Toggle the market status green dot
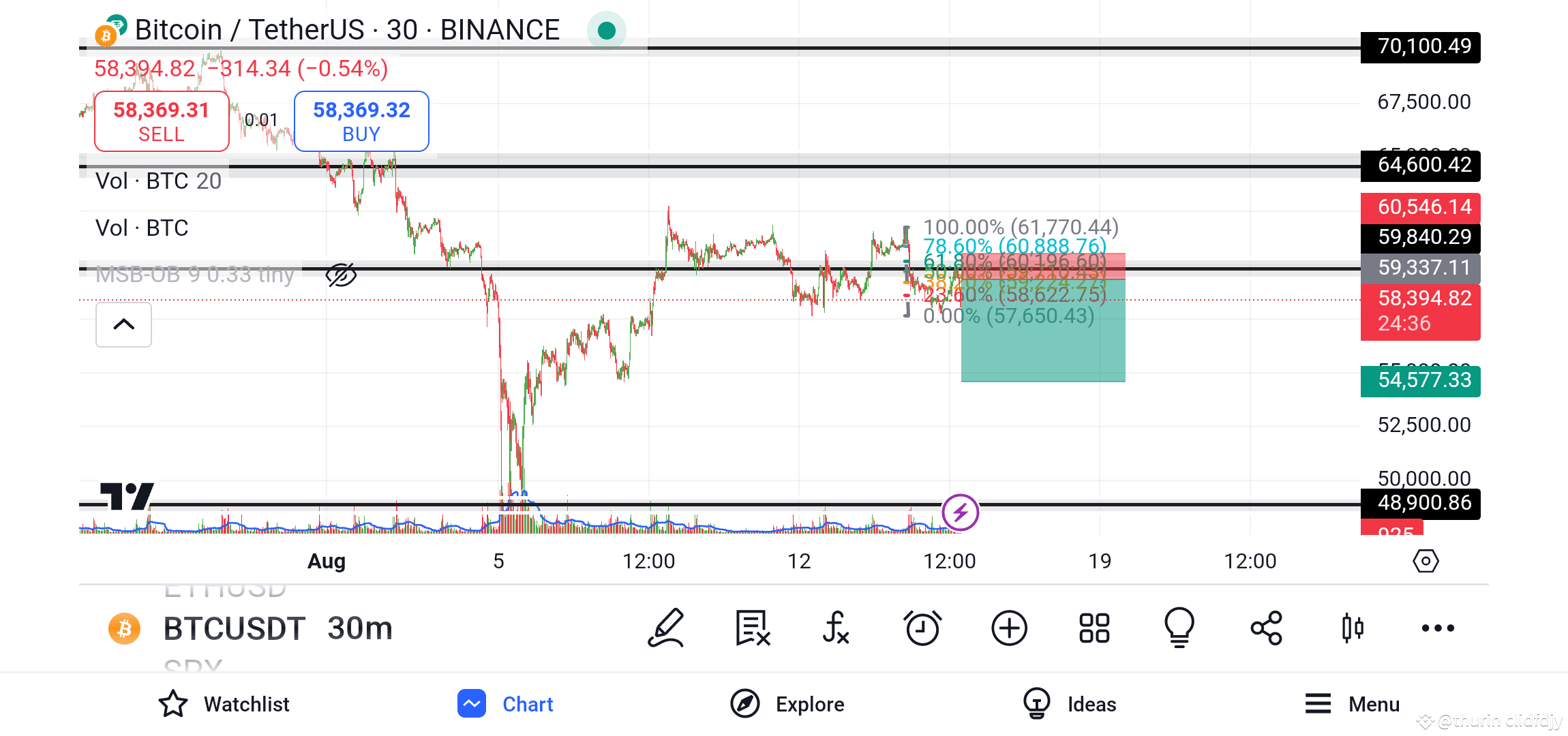Screen dimensions: 1568x736 click(x=605, y=30)
